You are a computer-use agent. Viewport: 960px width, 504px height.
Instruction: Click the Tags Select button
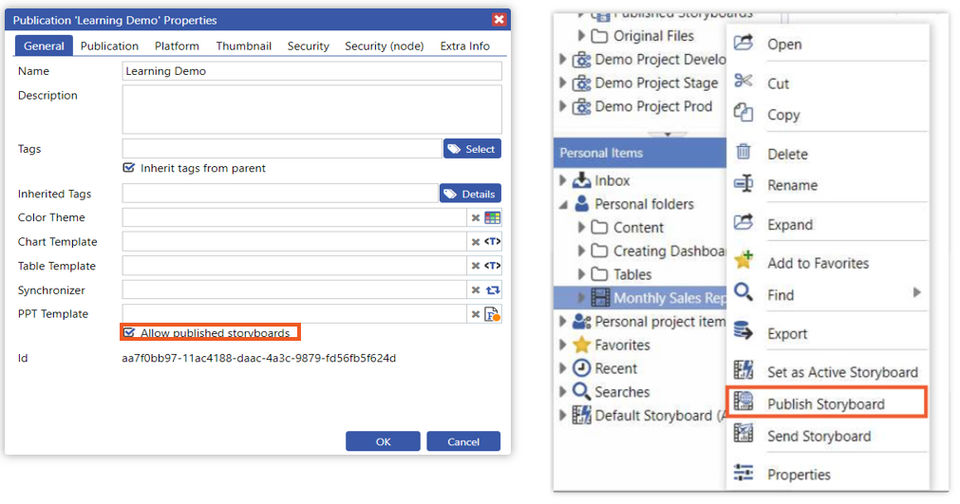(x=472, y=149)
